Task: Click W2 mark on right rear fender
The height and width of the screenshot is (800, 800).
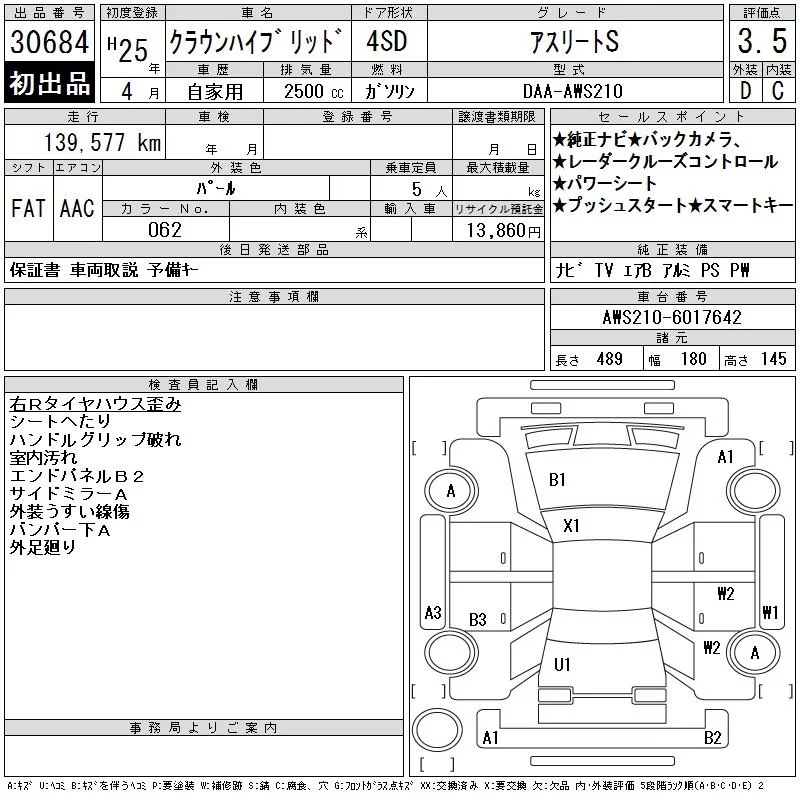Action: click(x=712, y=647)
